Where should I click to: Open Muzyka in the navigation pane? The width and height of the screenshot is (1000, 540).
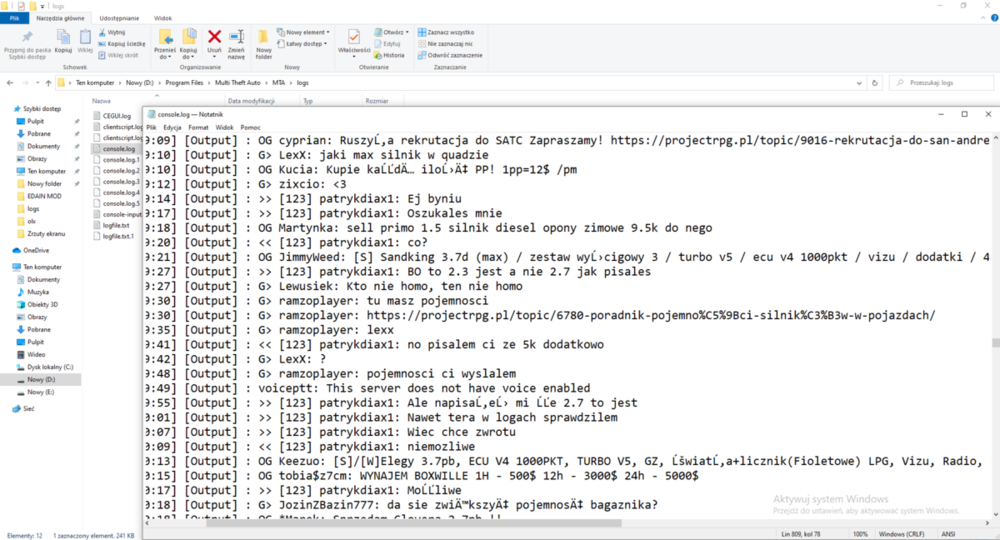pos(38,292)
